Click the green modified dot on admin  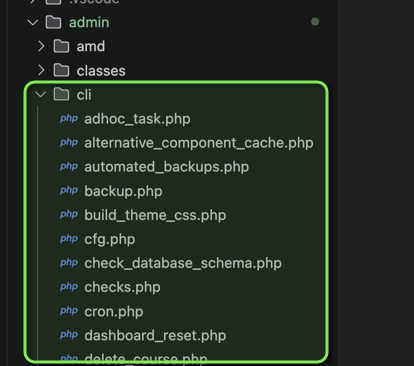pos(315,22)
